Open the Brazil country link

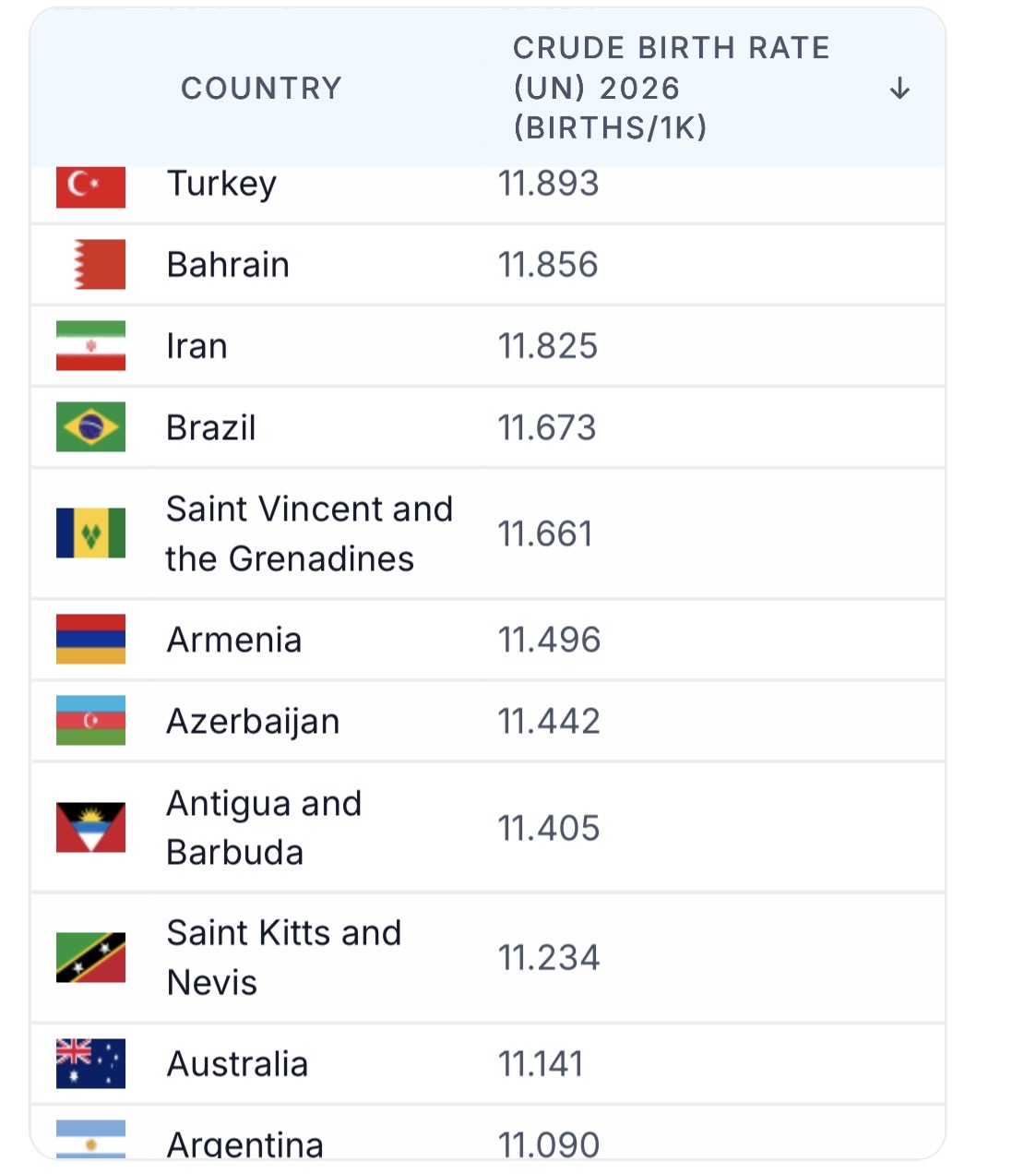click(x=211, y=428)
